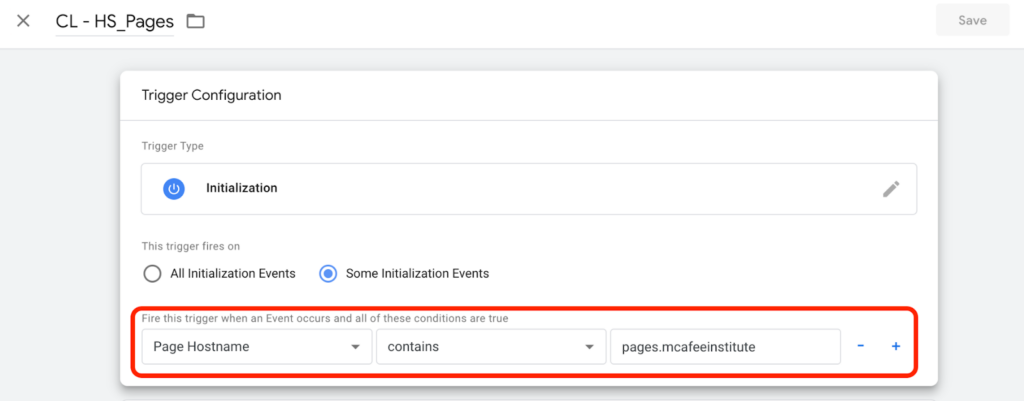
Task: Click the Some Initialization Events label text
Action: (417, 274)
